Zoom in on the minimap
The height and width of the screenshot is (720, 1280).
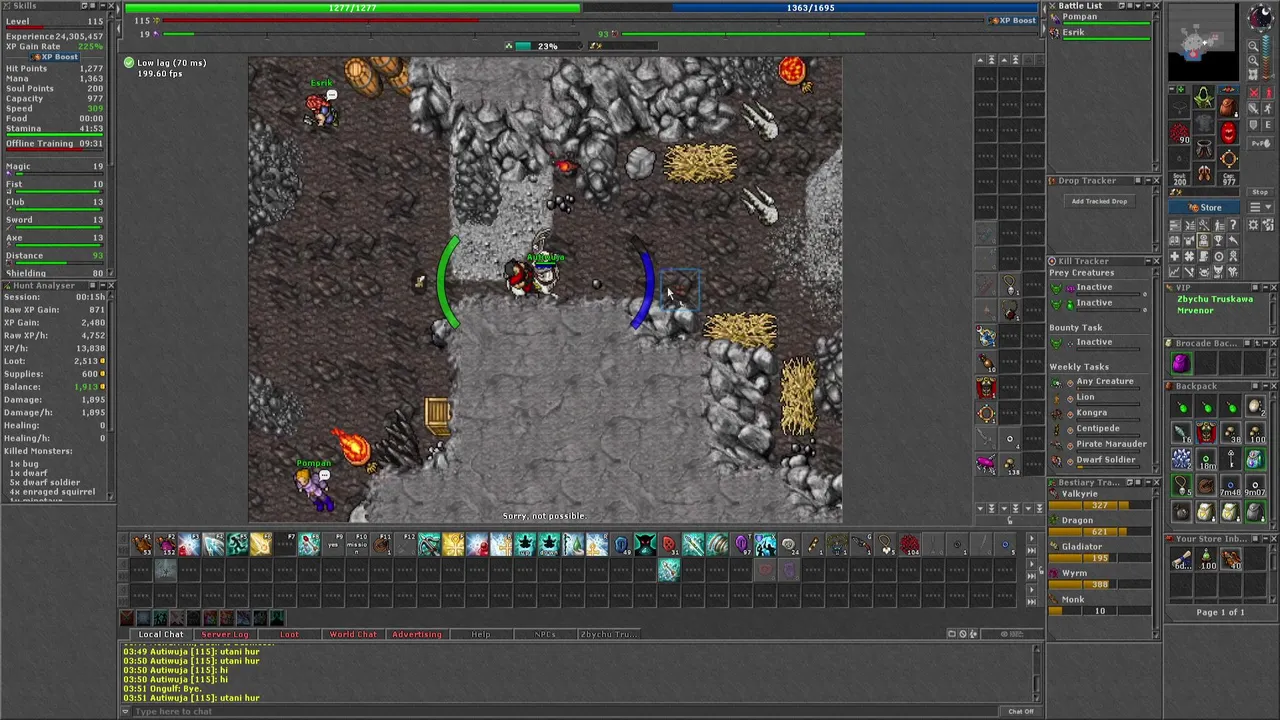click(1253, 61)
